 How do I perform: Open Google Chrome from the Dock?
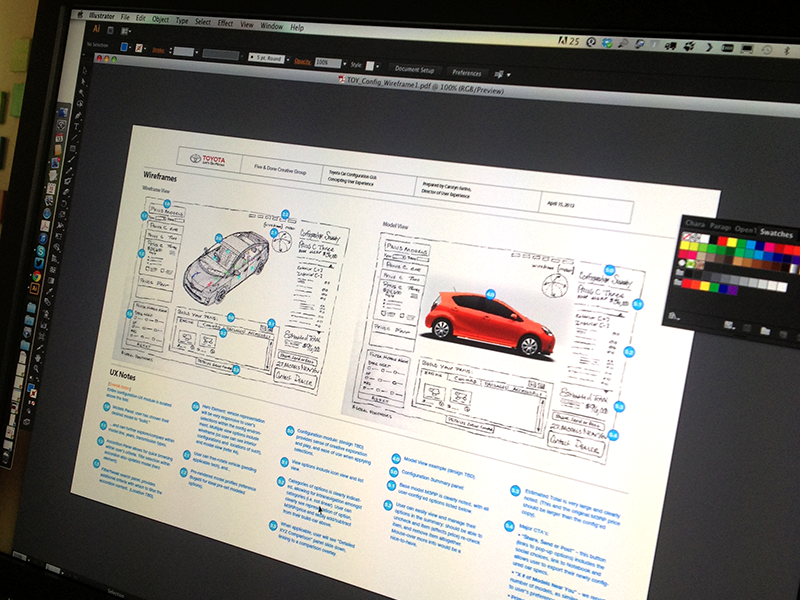pos(37,276)
